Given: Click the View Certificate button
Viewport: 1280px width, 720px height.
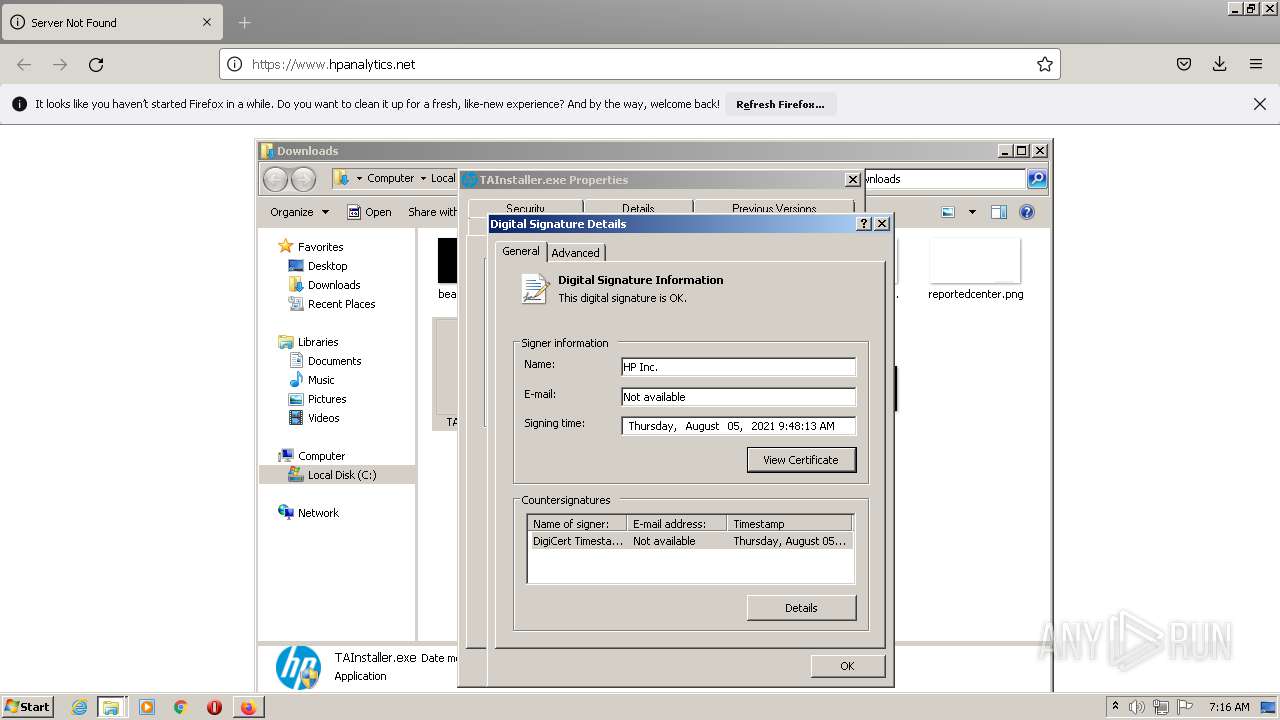Looking at the screenshot, I should point(801,460).
